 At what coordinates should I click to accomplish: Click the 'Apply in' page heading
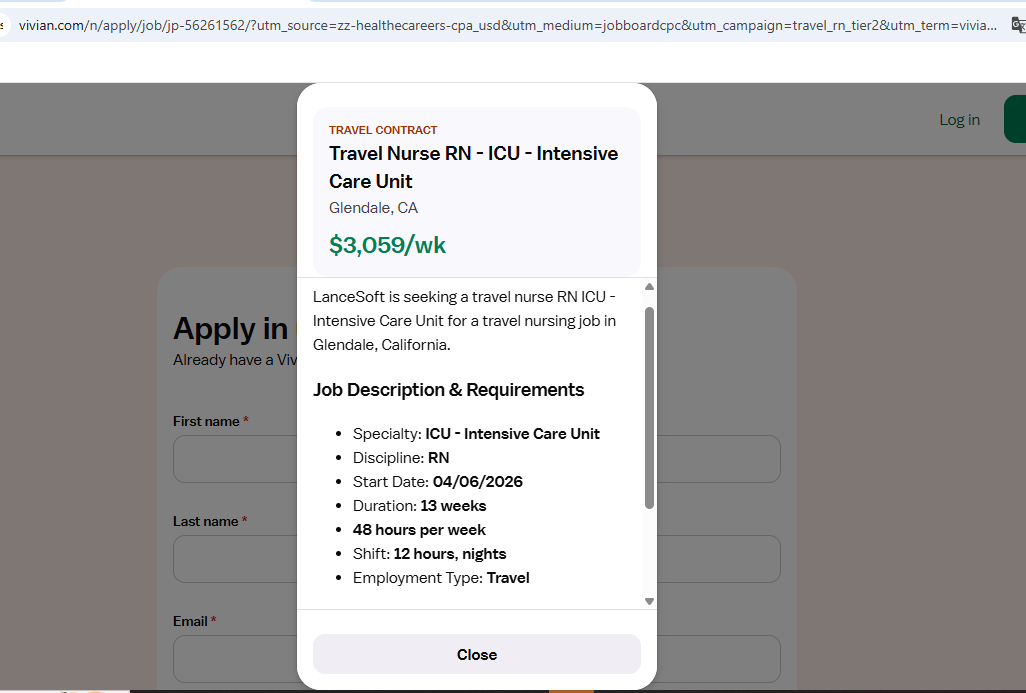point(230,329)
